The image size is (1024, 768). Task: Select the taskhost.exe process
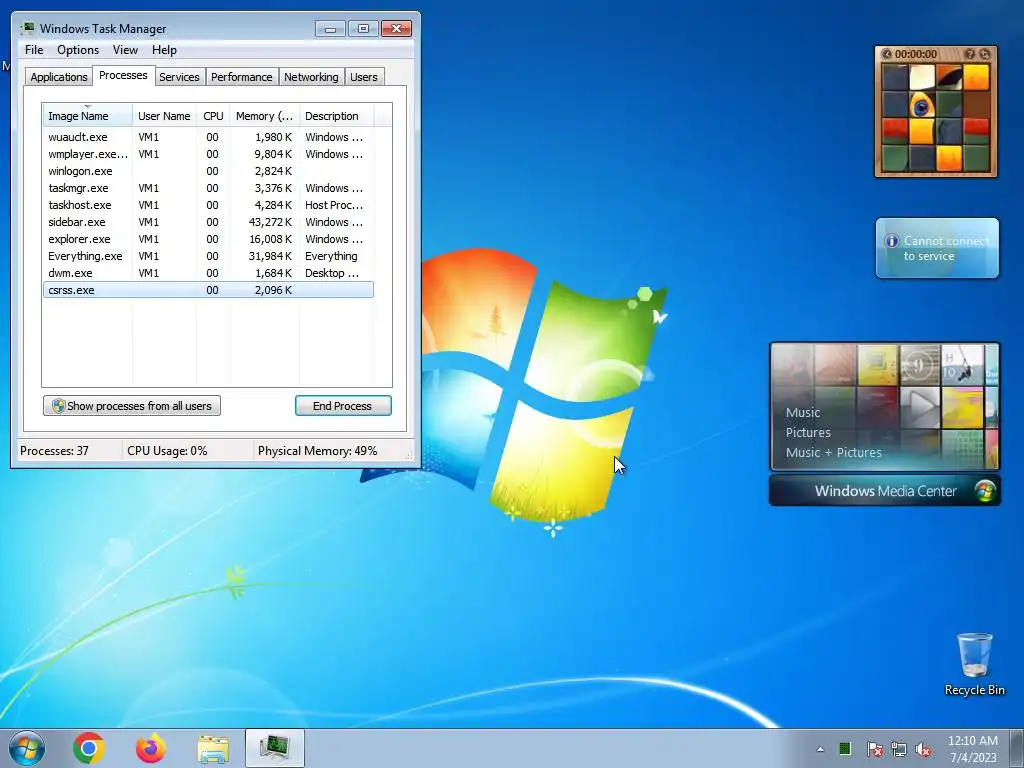208,205
